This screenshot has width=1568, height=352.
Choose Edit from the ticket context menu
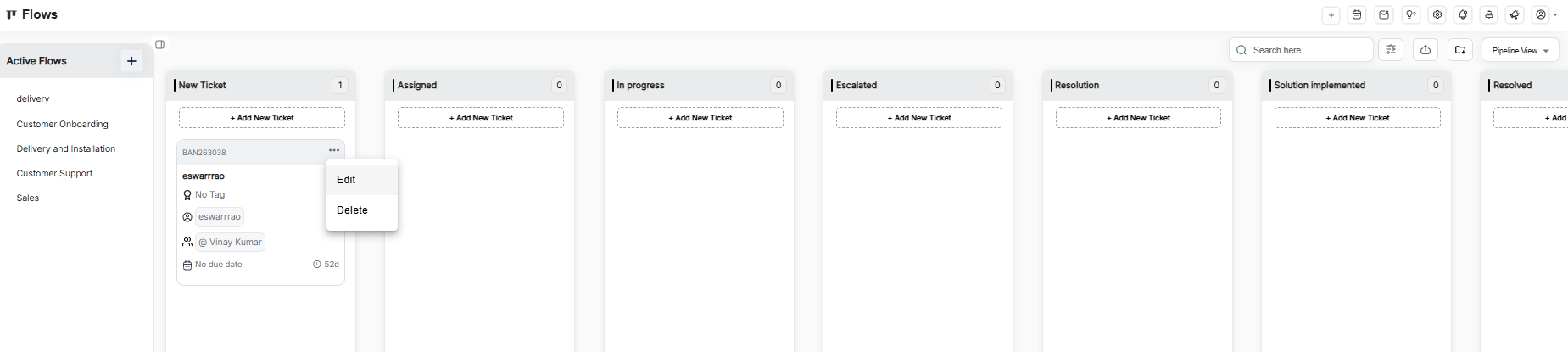346,180
